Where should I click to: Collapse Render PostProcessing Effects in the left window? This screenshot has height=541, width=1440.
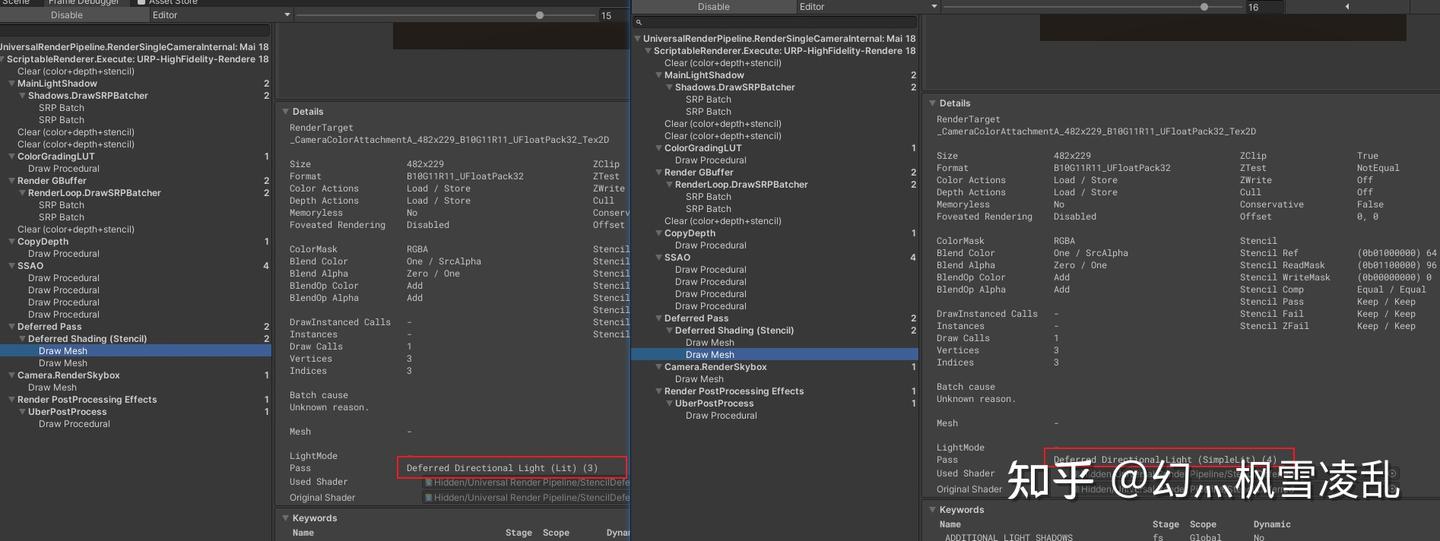coord(12,400)
